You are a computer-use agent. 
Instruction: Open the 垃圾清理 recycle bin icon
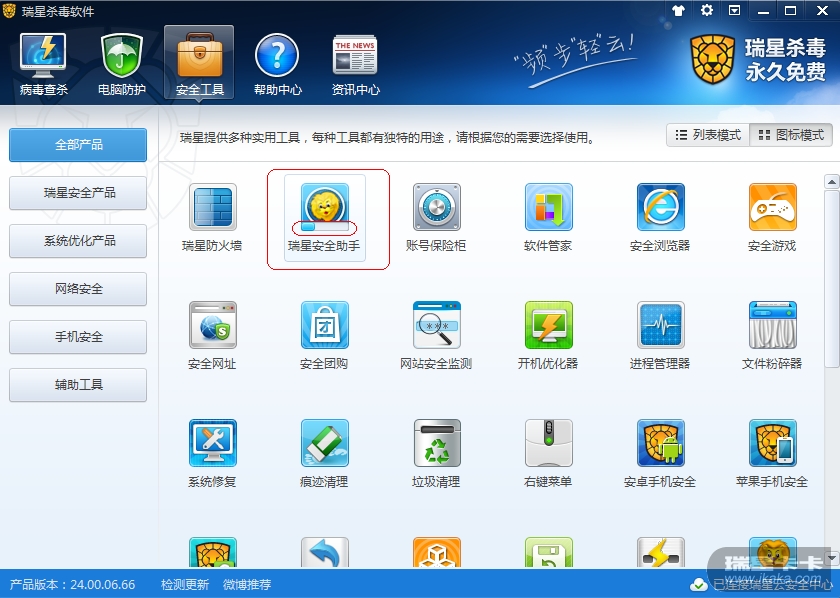point(437,443)
